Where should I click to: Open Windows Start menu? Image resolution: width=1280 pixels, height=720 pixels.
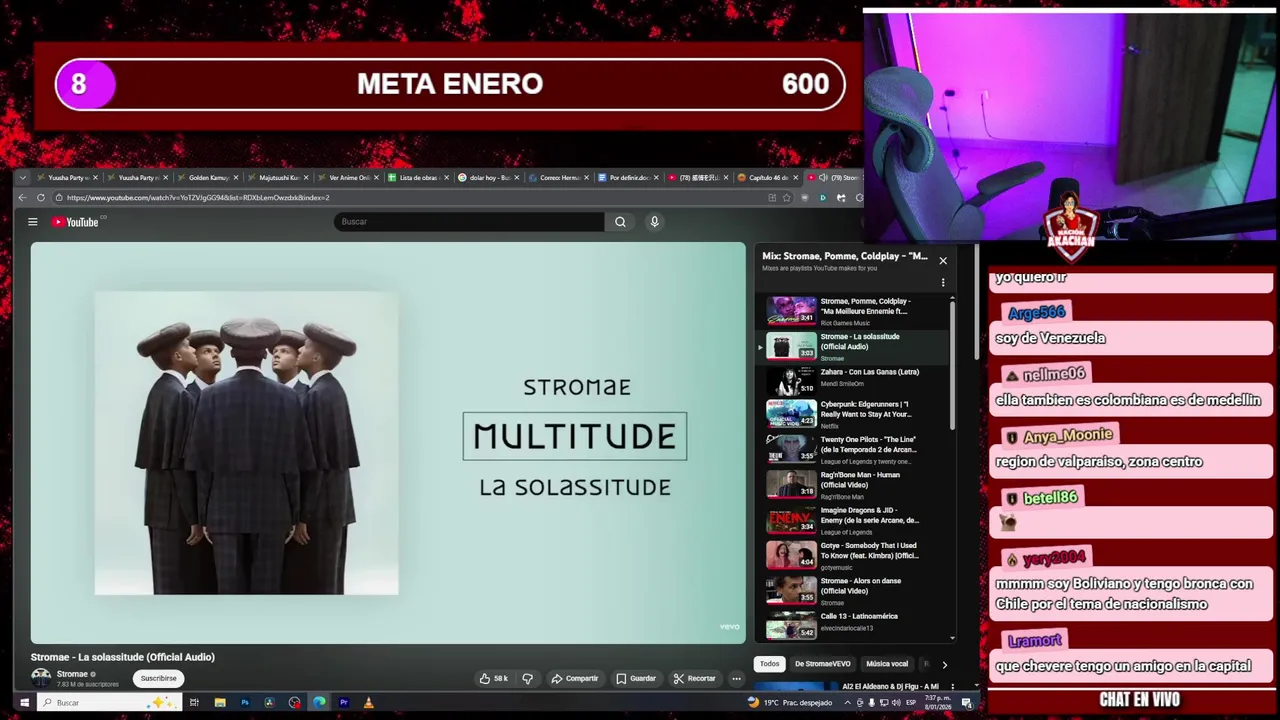tap(24, 703)
